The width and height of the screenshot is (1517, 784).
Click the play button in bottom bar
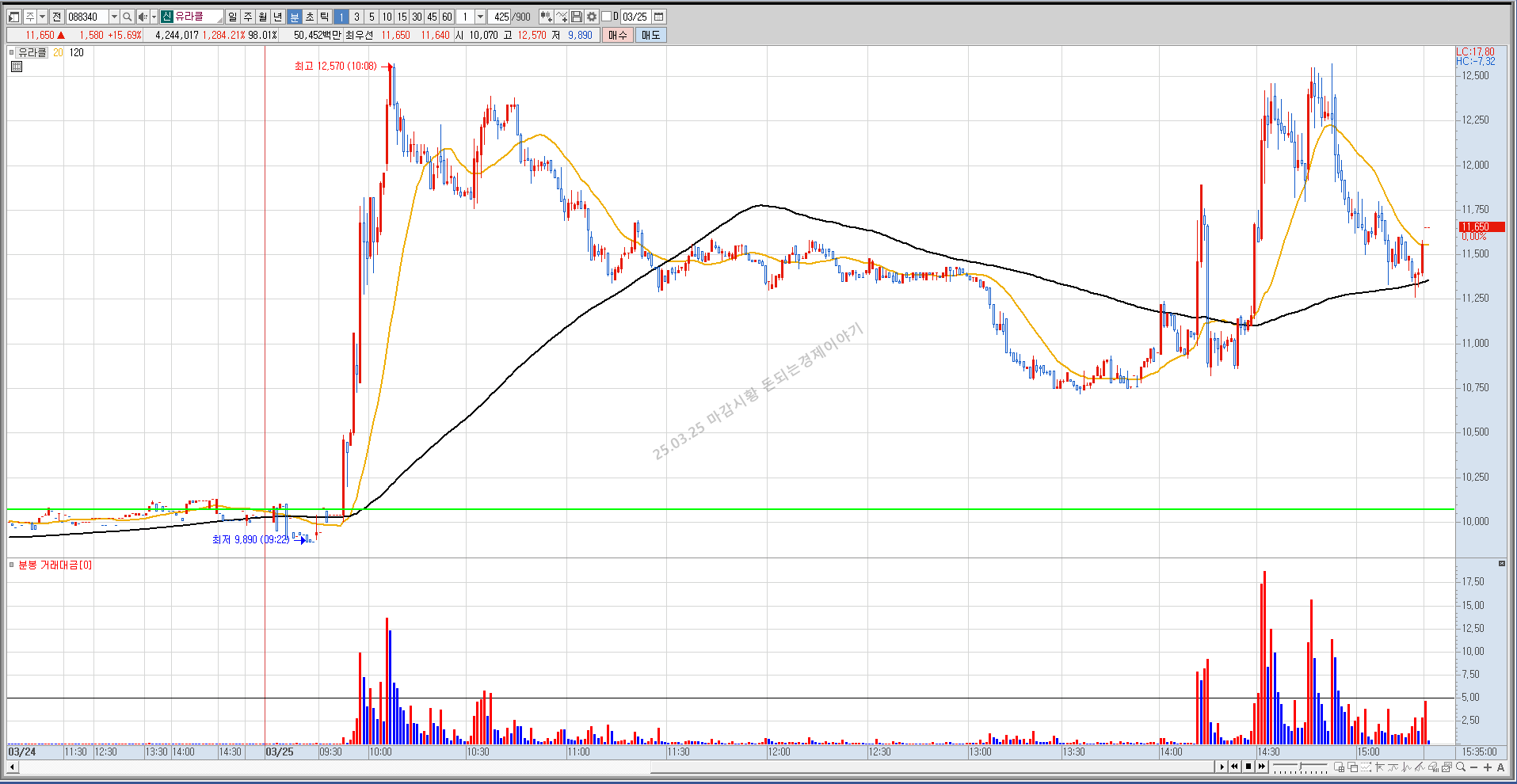click(x=1222, y=767)
